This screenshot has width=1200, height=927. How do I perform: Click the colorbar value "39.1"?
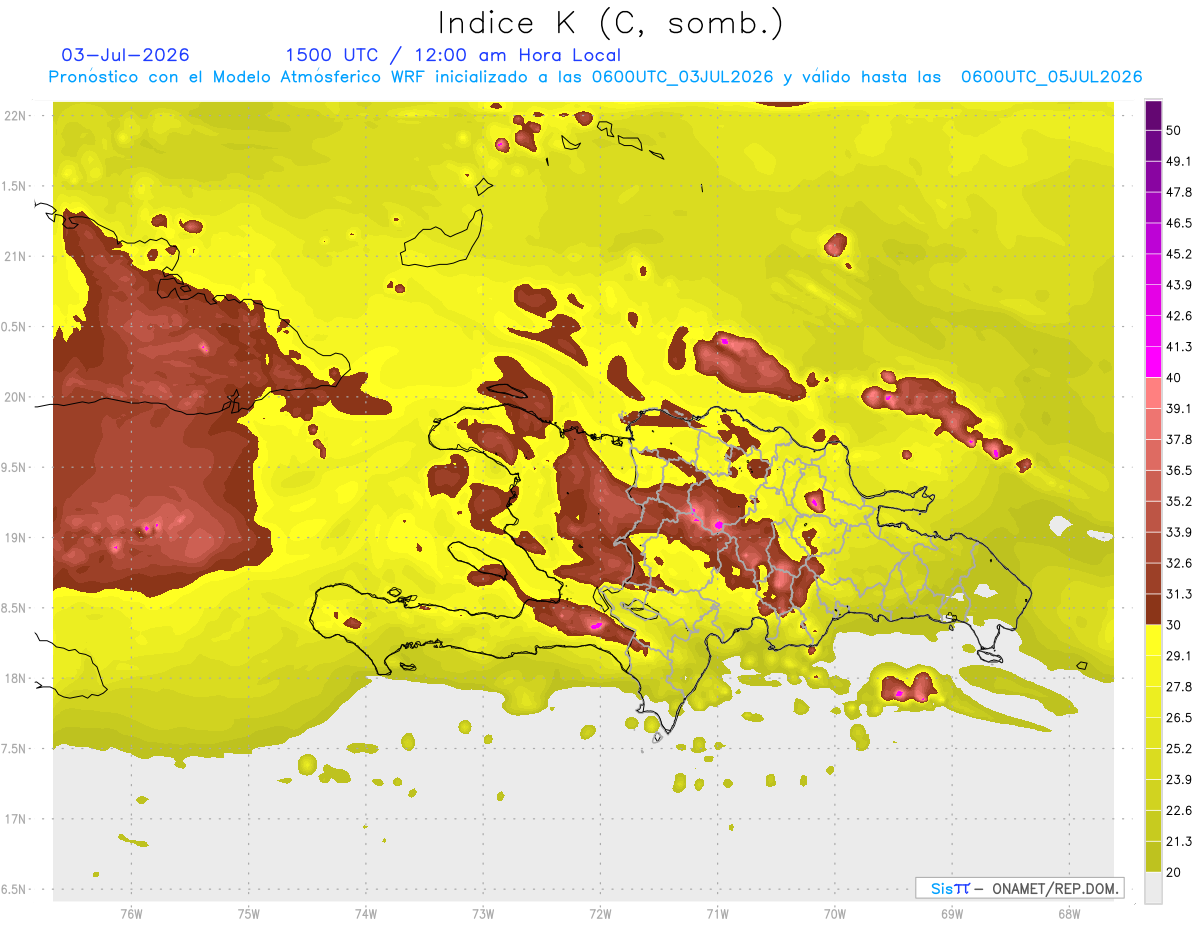point(1179,408)
